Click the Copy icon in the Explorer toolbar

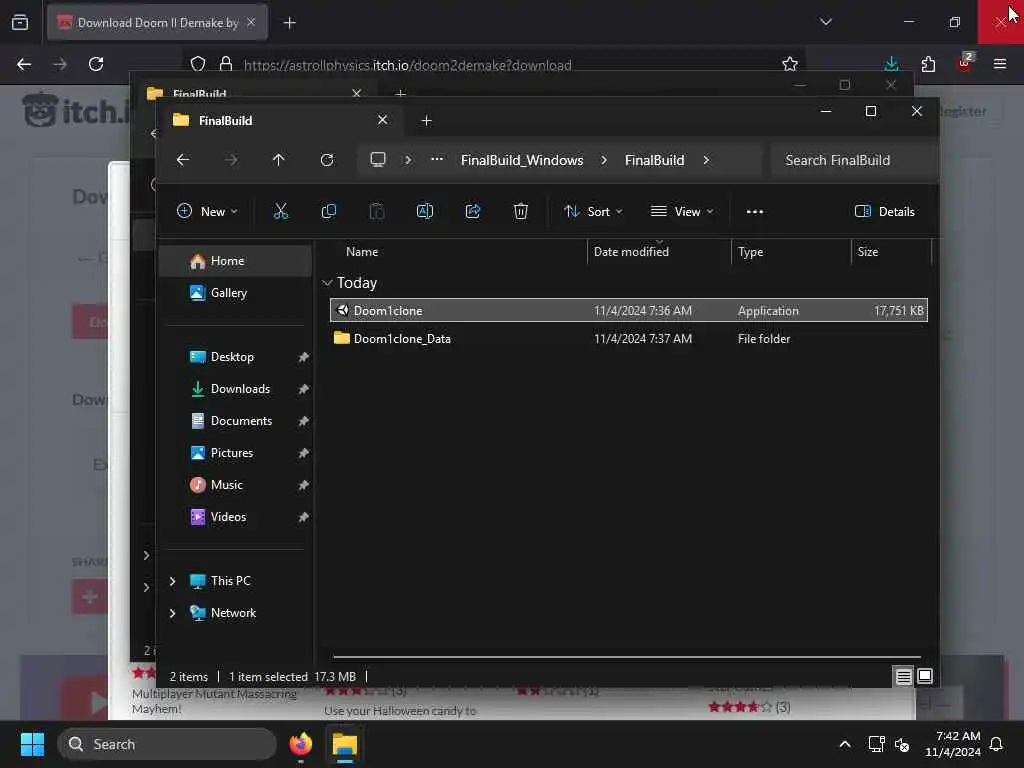(x=328, y=212)
